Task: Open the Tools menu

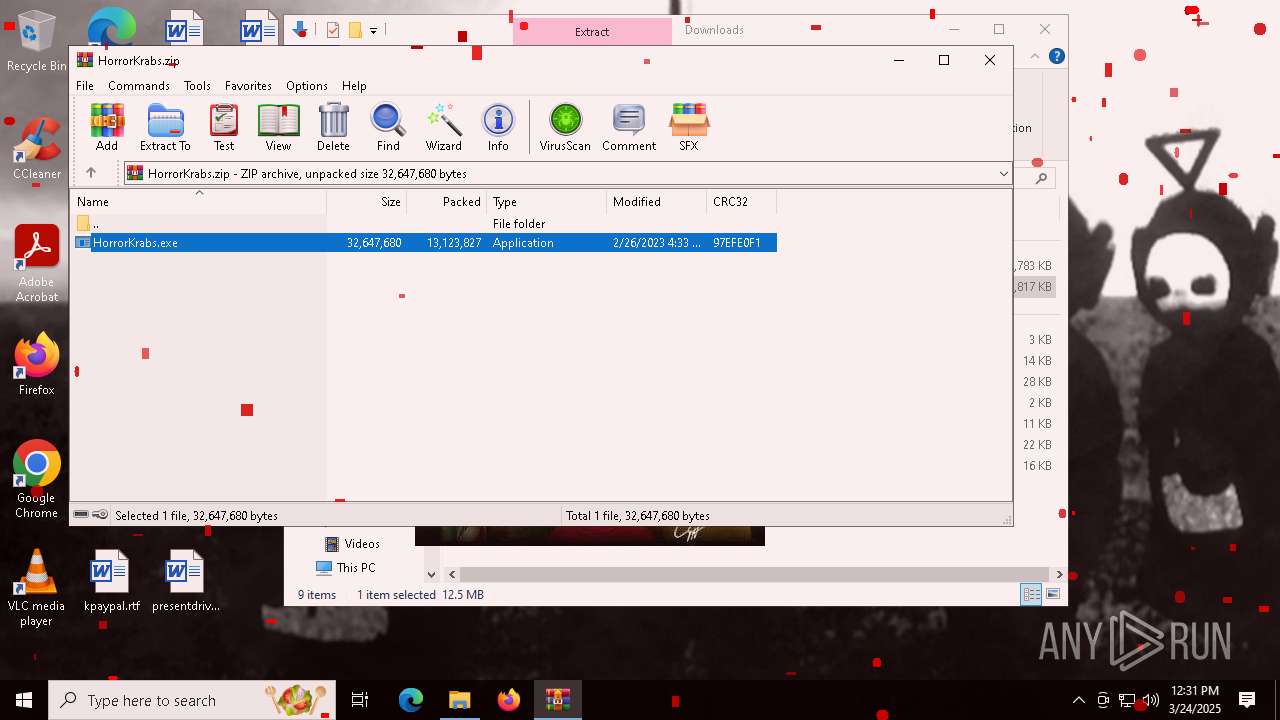Action: pyautogui.click(x=197, y=86)
